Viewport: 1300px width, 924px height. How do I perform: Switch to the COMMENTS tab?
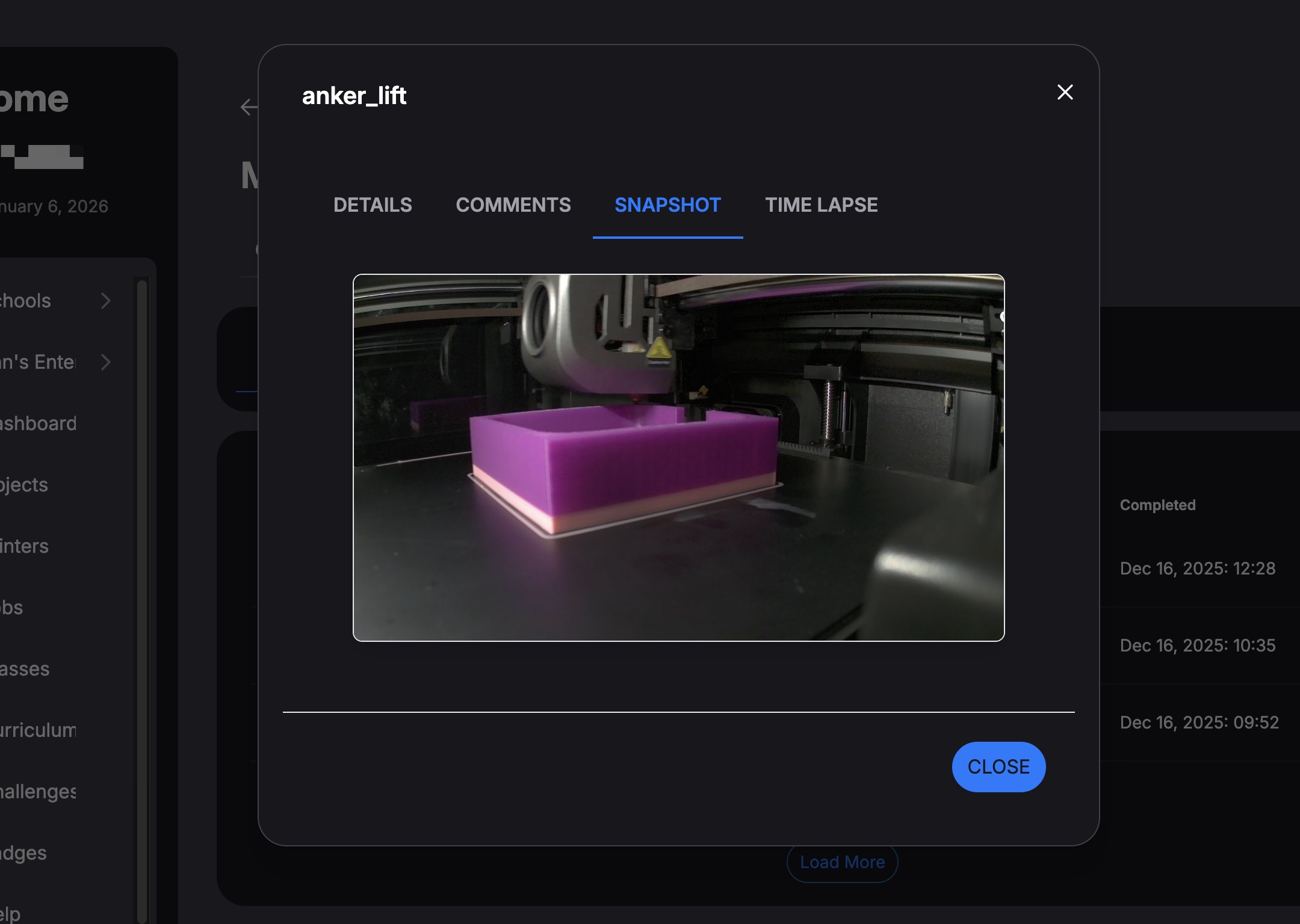pyautogui.click(x=513, y=205)
